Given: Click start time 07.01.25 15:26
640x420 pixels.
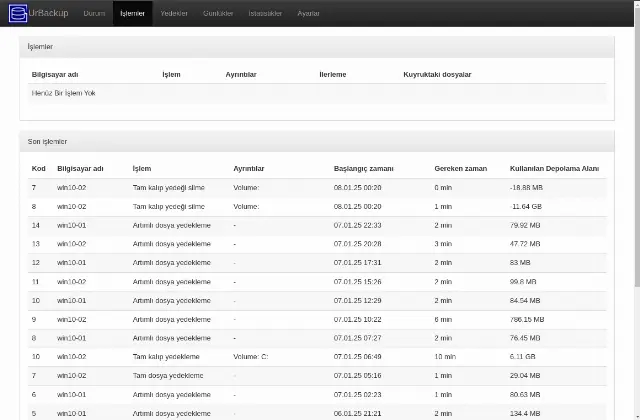Looking at the screenshot, I should 358,282.
